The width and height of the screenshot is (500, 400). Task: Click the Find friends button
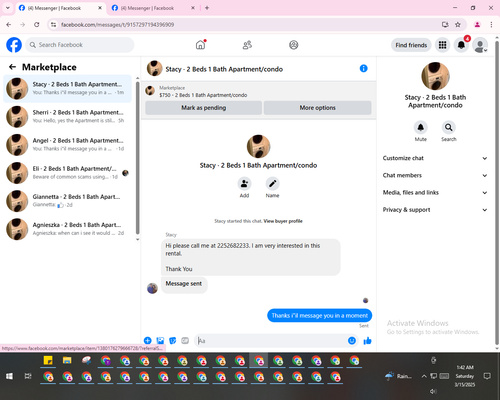411,45
